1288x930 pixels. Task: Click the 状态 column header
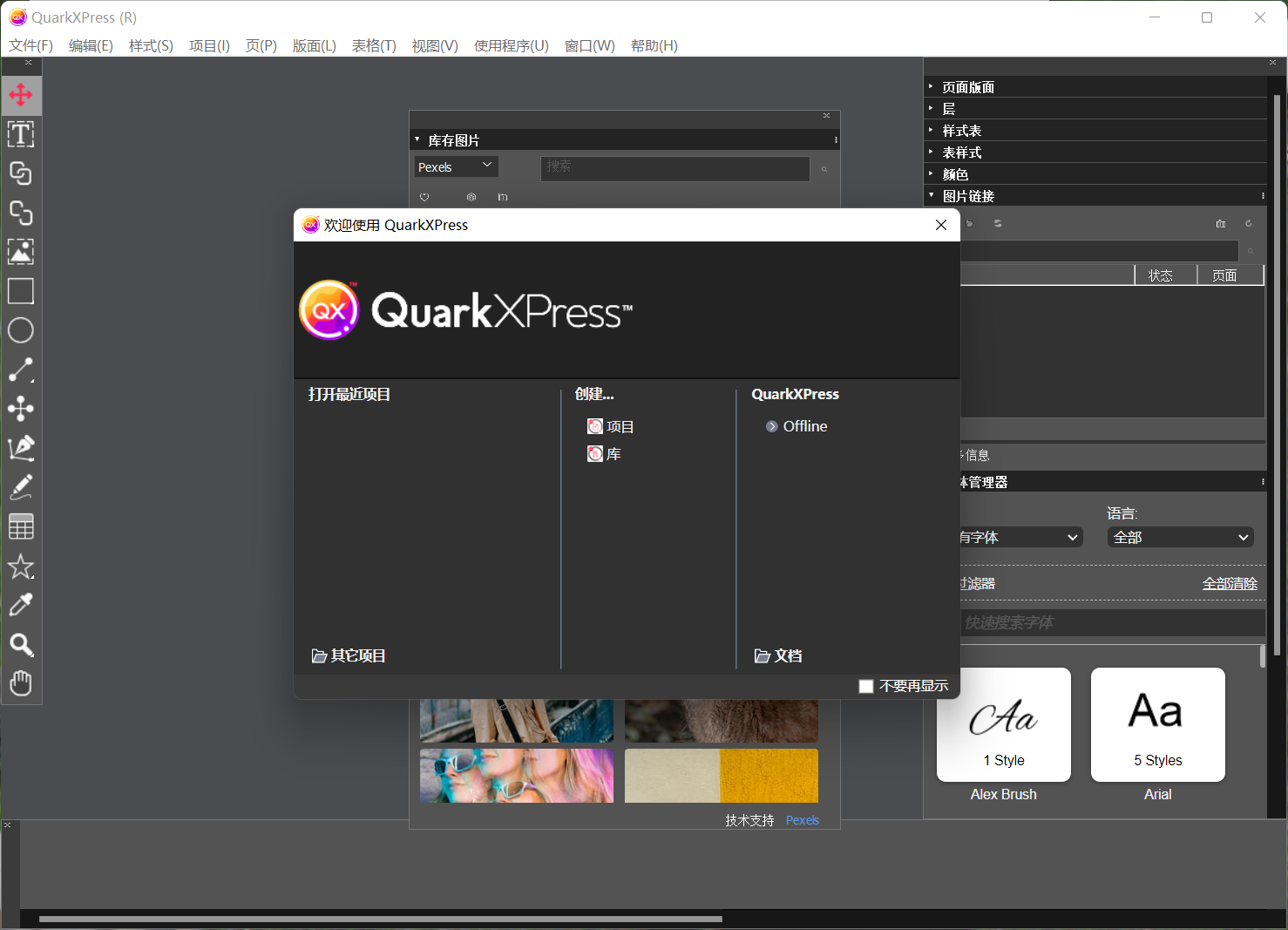tap(1165, 275)
